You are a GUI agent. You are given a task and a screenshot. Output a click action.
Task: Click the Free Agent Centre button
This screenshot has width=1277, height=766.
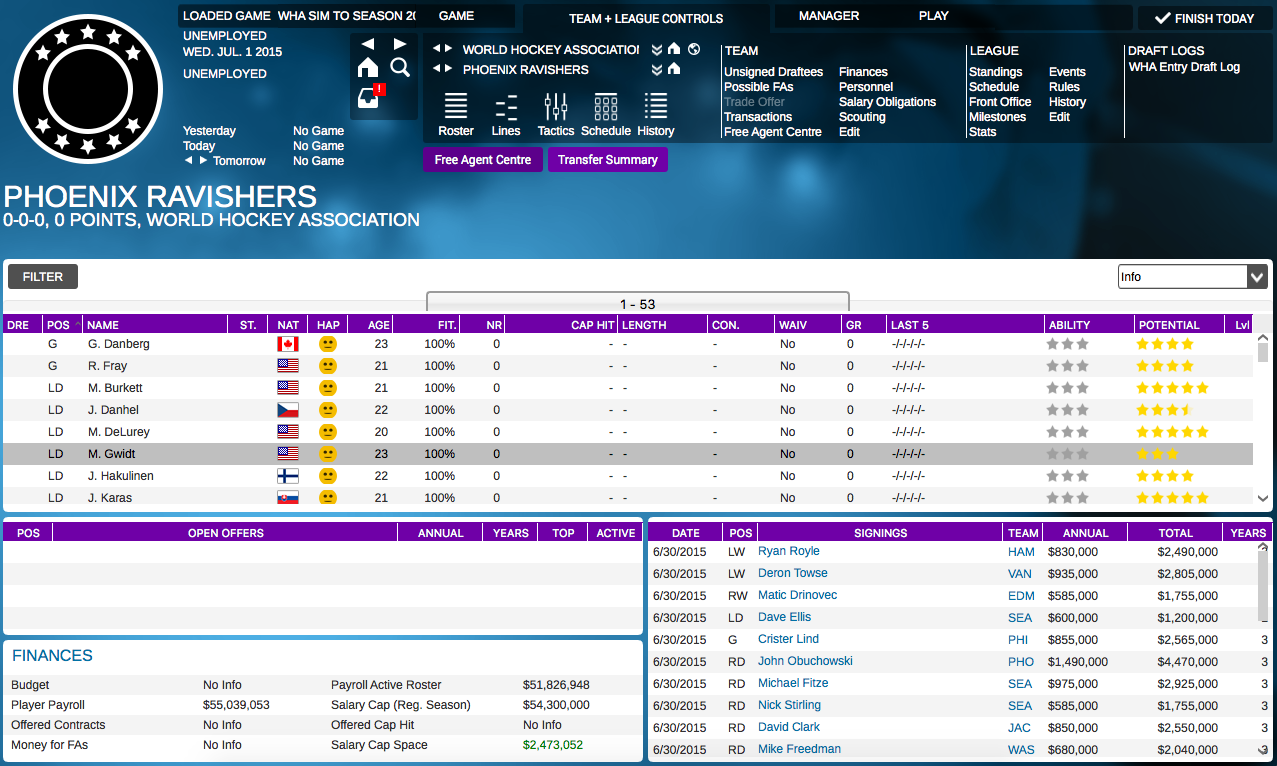tap(483, 160)
